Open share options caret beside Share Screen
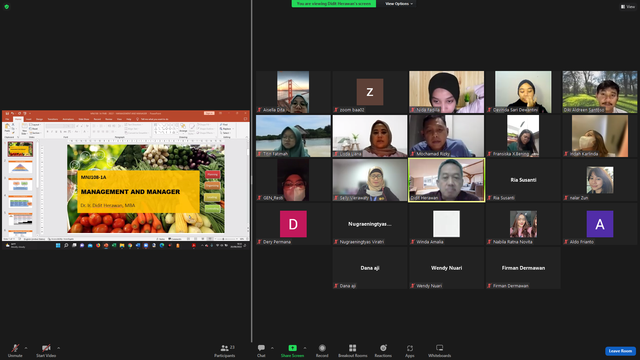 305,348
